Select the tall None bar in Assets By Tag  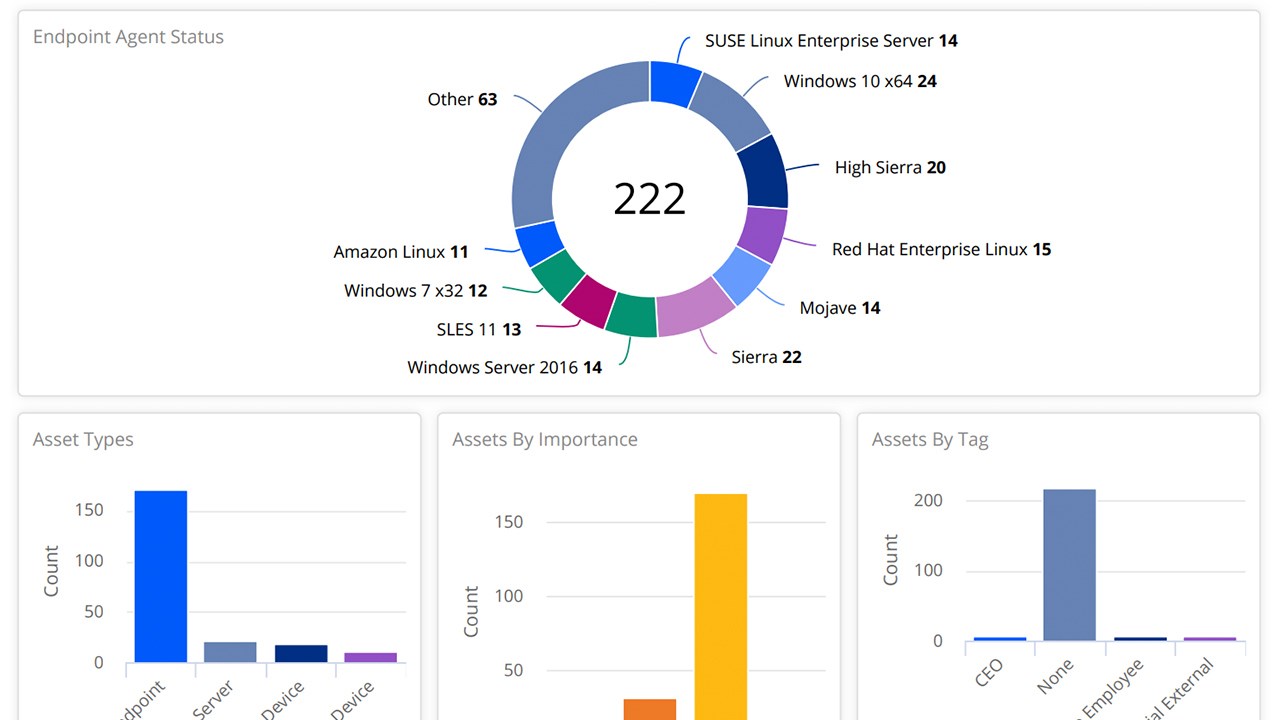[x=1069, y=564]
